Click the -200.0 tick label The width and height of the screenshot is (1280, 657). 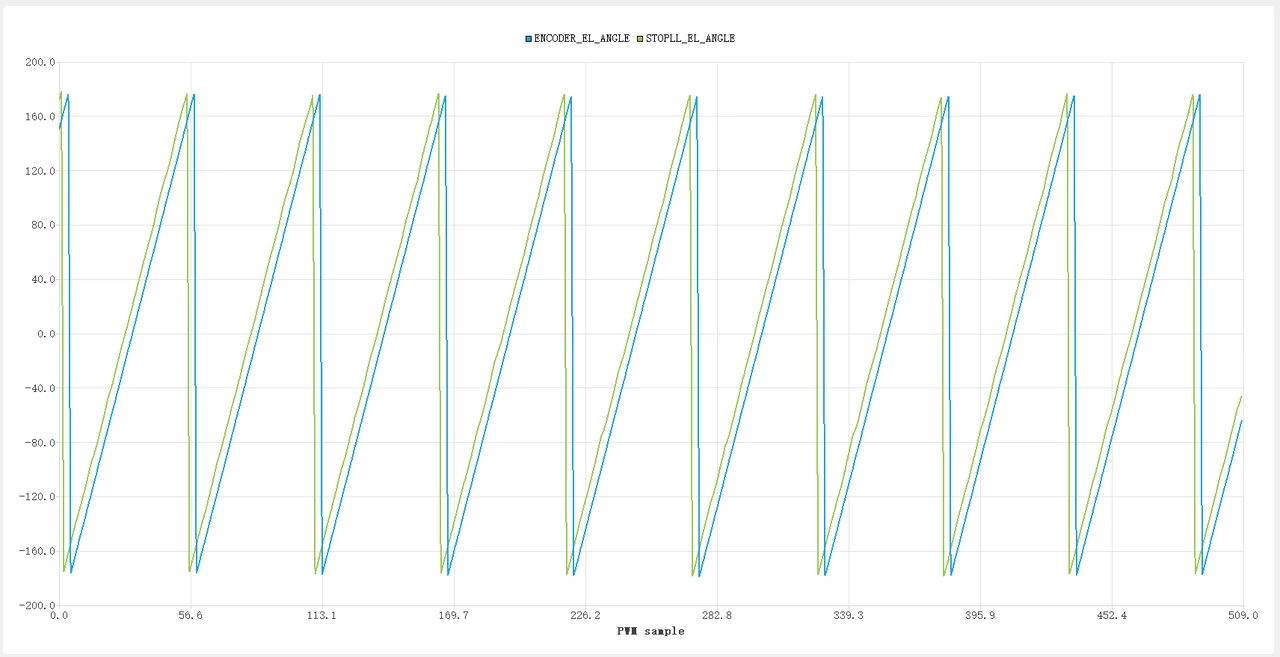(x=38, y=605)
